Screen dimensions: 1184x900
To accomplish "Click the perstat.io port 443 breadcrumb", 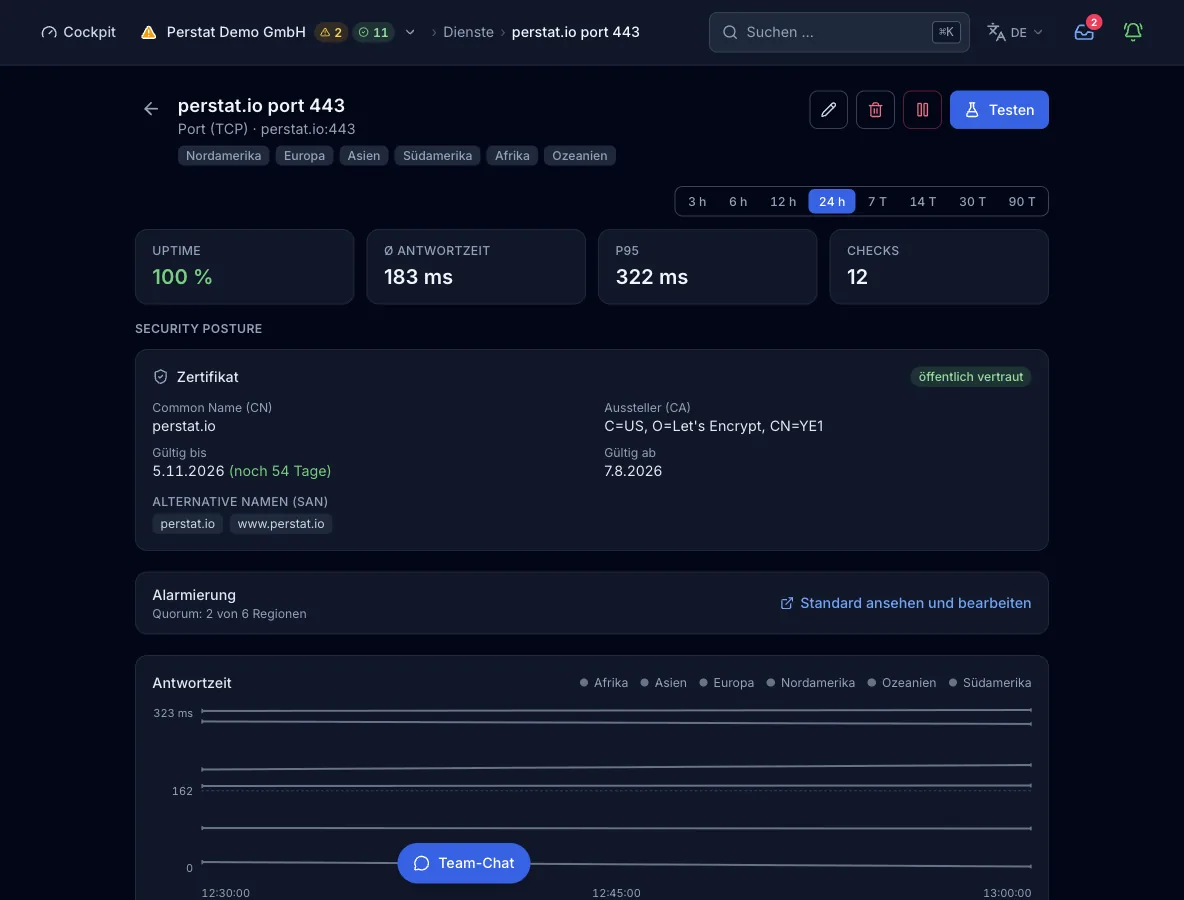I will 575,32.
